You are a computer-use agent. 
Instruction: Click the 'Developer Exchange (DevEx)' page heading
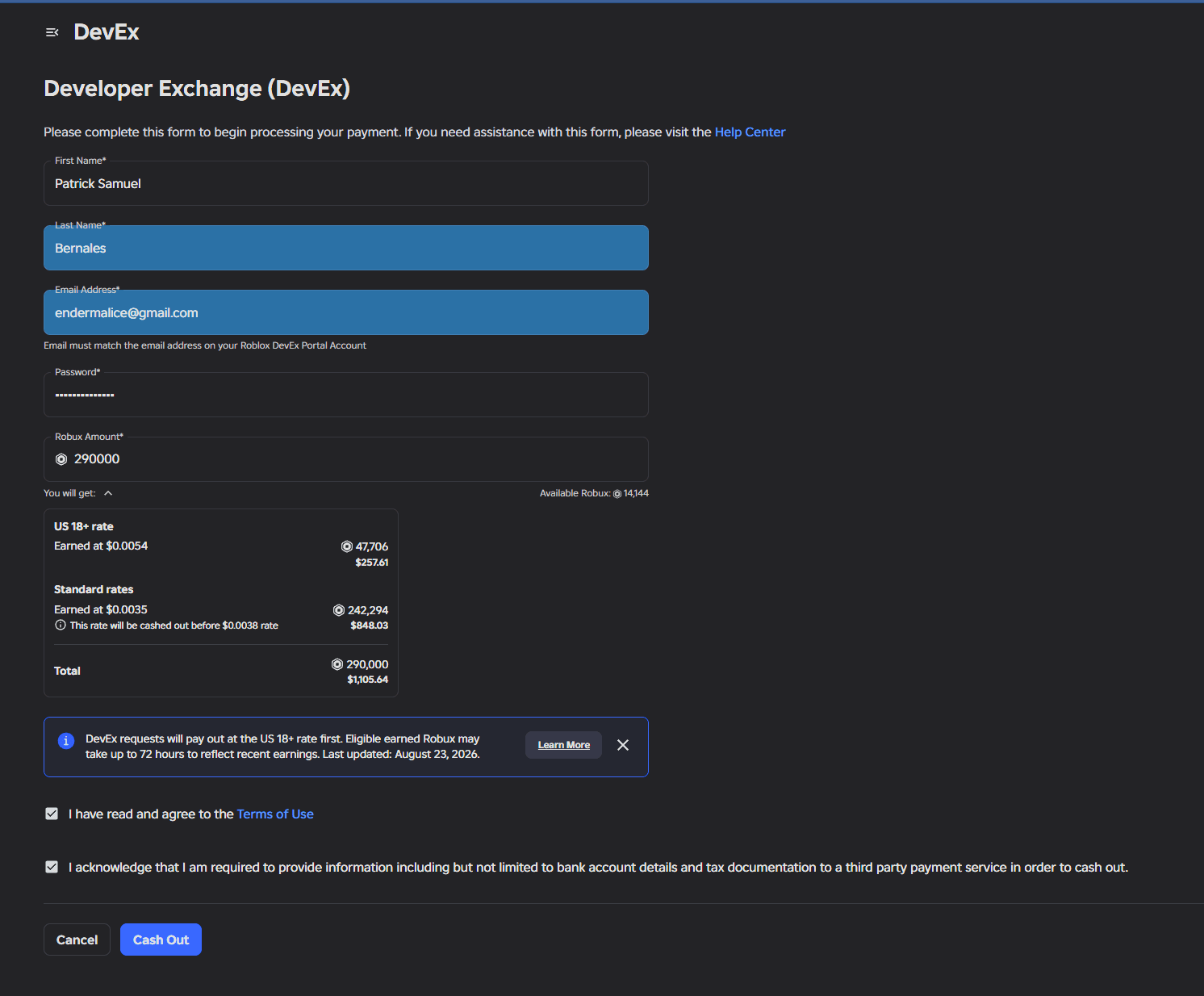click(x=197, y=89)
